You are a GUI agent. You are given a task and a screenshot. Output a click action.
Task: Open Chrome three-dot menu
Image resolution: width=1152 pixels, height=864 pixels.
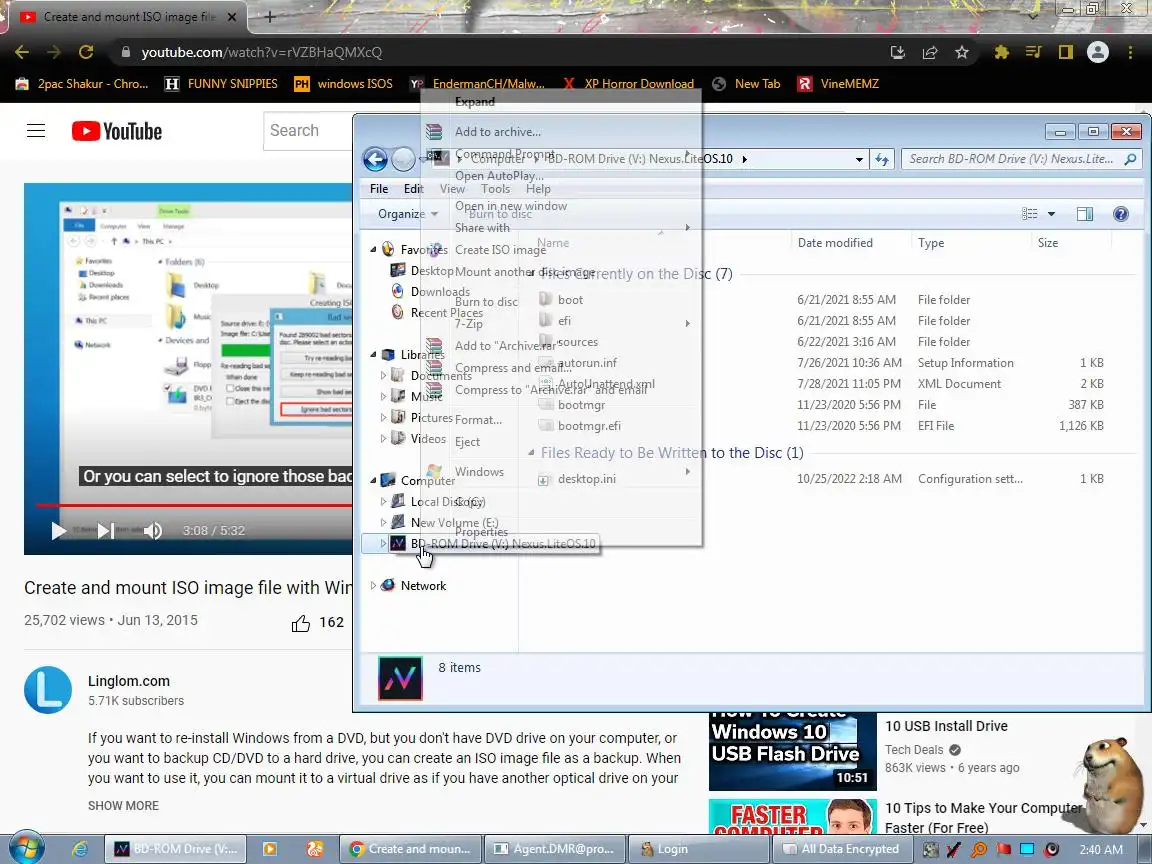pos(1130,52)
